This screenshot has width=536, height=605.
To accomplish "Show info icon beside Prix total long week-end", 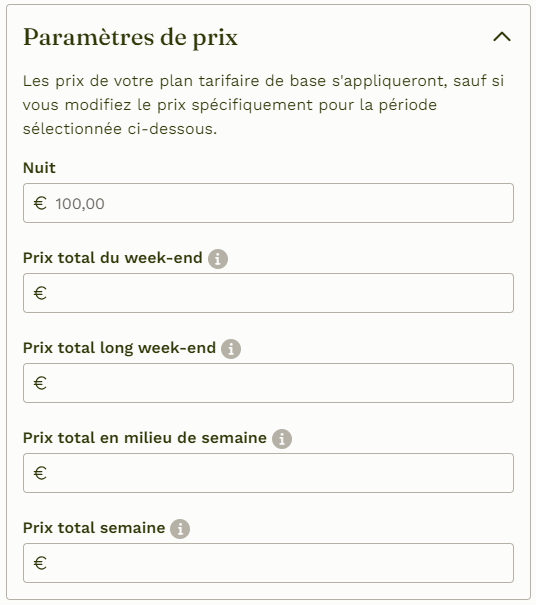I will coord(231,349).
